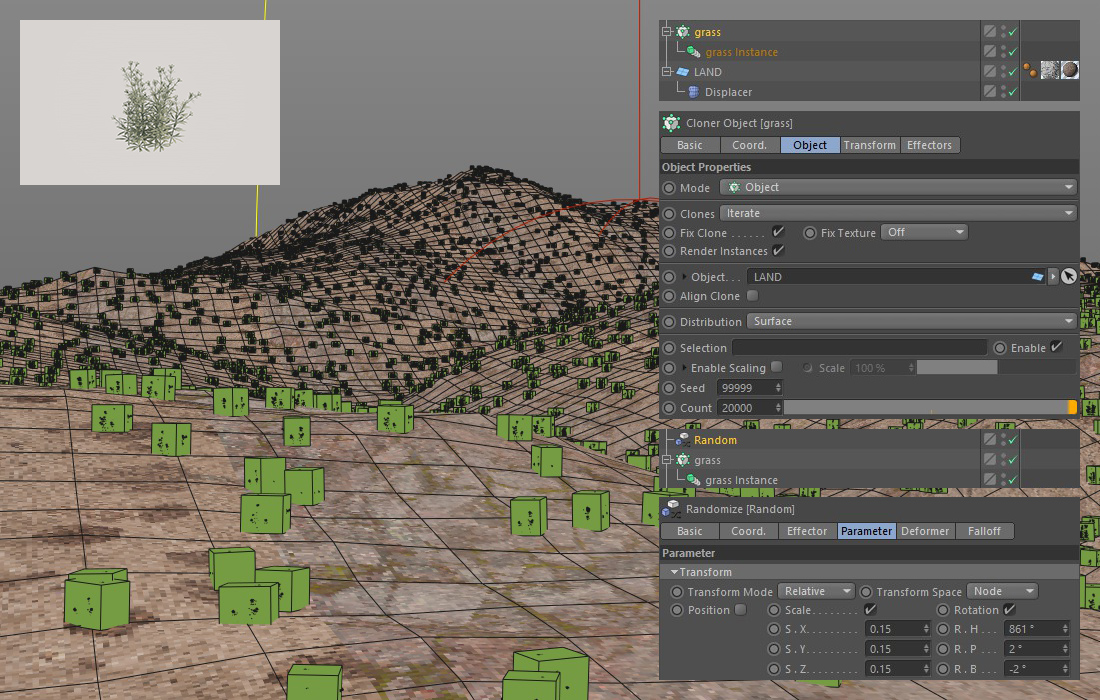Click the object picker arrow beside LAND field
This screenshot has width=1100, height=700.
1069,277
